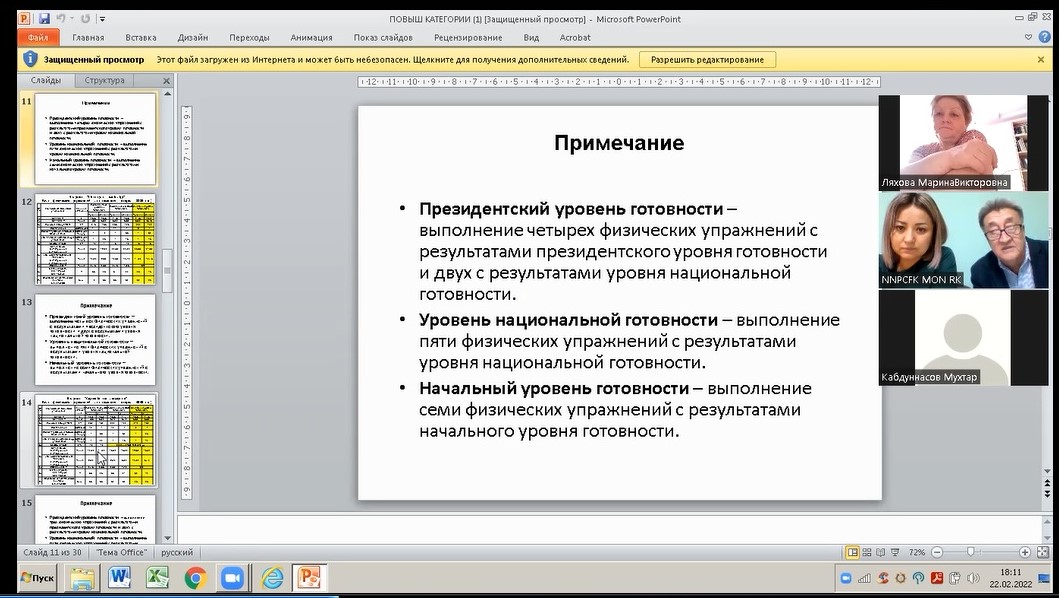Screen dimensions: 1059x598
Task: Open Google Chrome from the taskbar
Action: click(195, 578)
